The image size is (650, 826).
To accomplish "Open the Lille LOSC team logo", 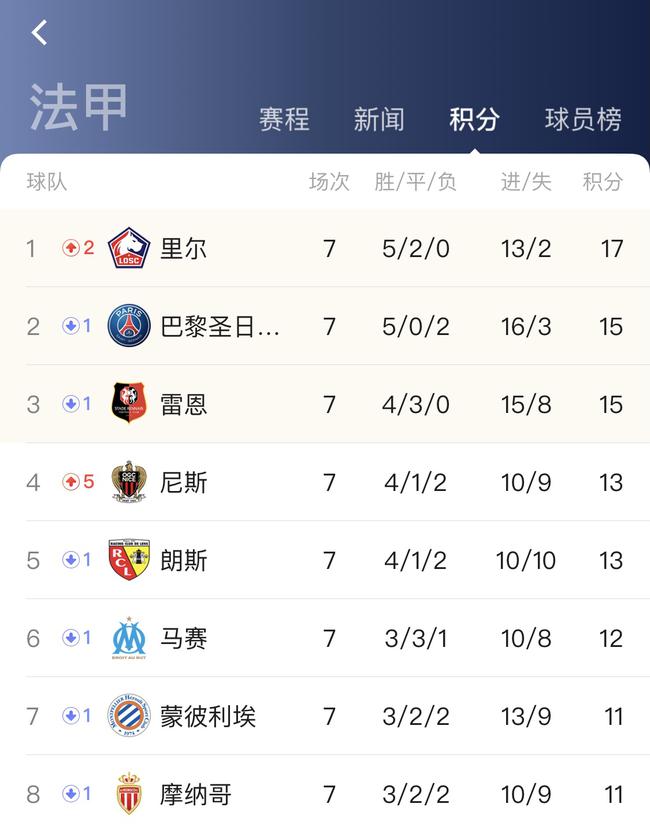I will click(x=129, y=248).
